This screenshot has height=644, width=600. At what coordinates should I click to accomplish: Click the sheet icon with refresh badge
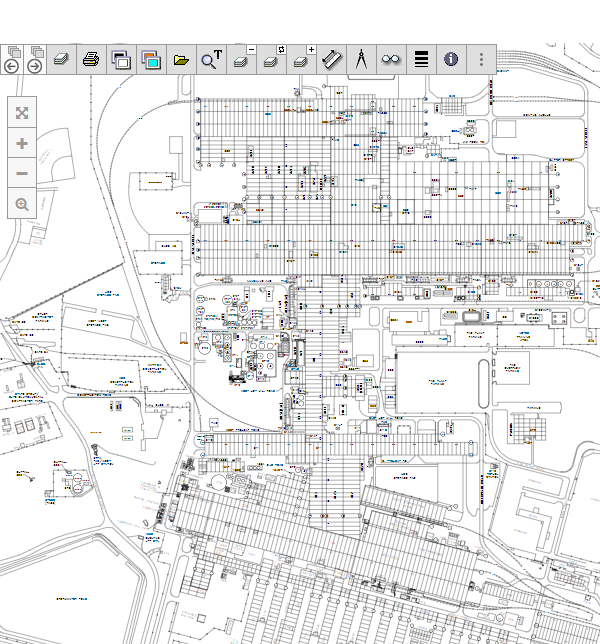point(271,59)
